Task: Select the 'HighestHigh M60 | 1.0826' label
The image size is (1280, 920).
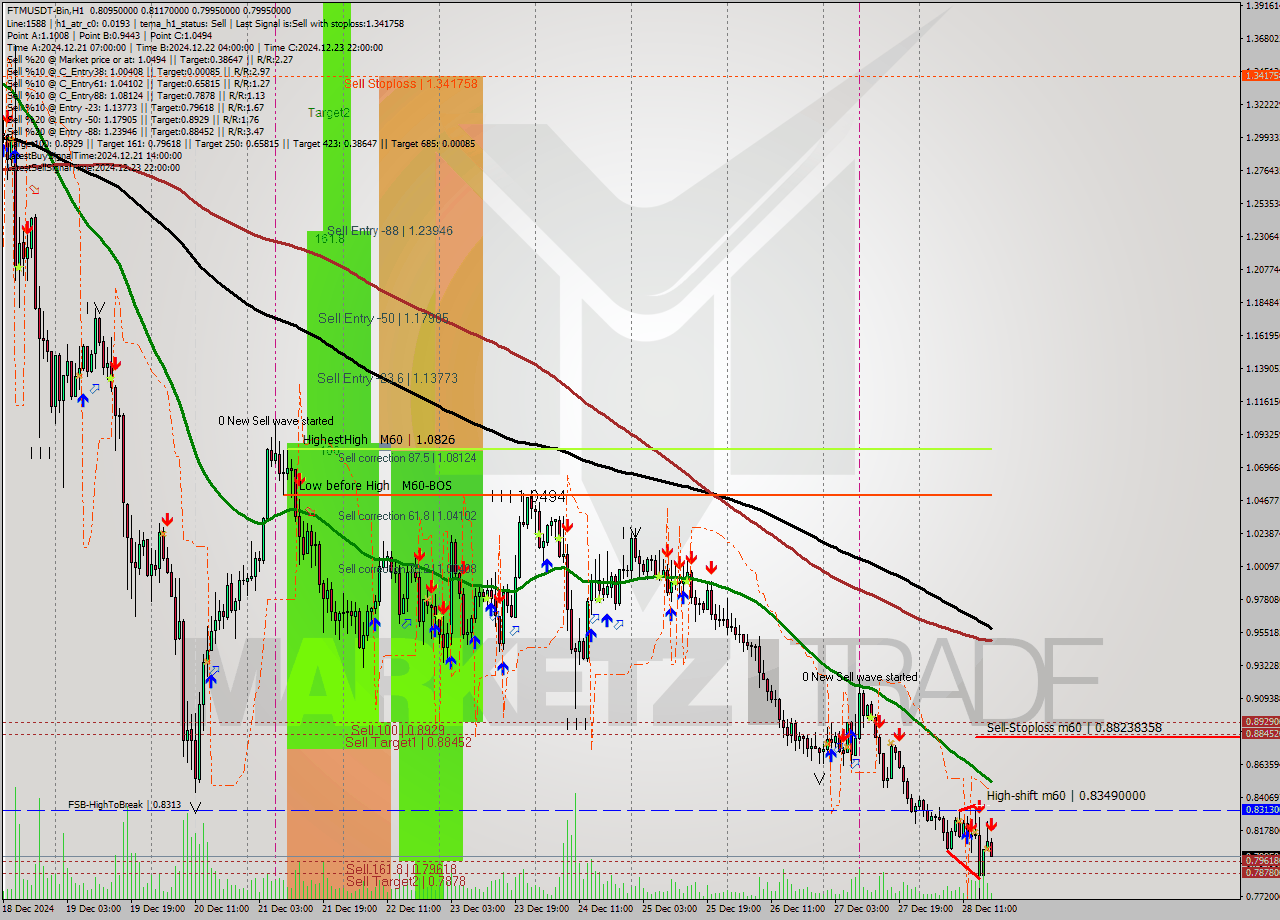Action: pyautogui.click(x=379, y=439)
